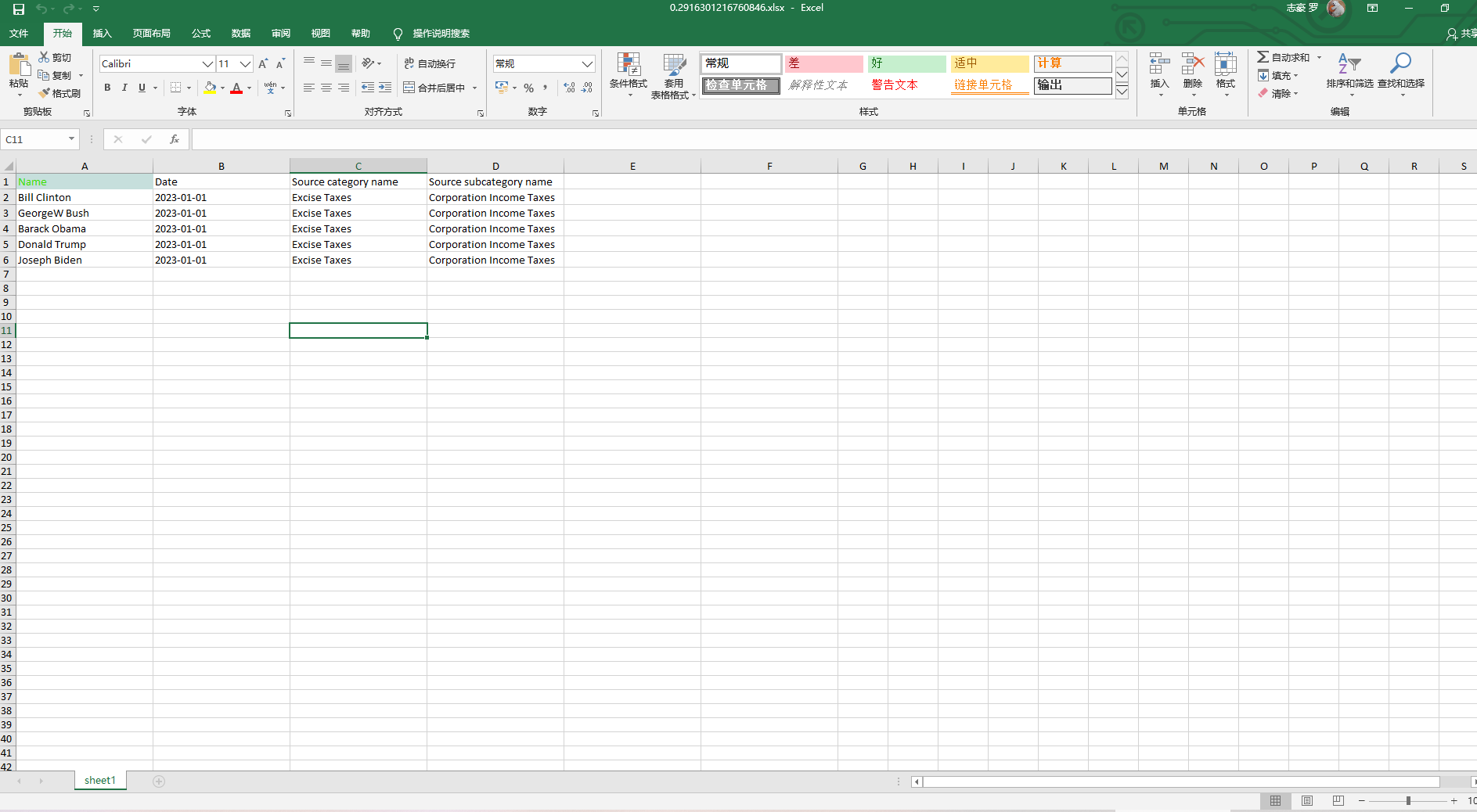Screen dimensions: 1477x812
Task: Toggle align text left
Action: coord(309,88)
